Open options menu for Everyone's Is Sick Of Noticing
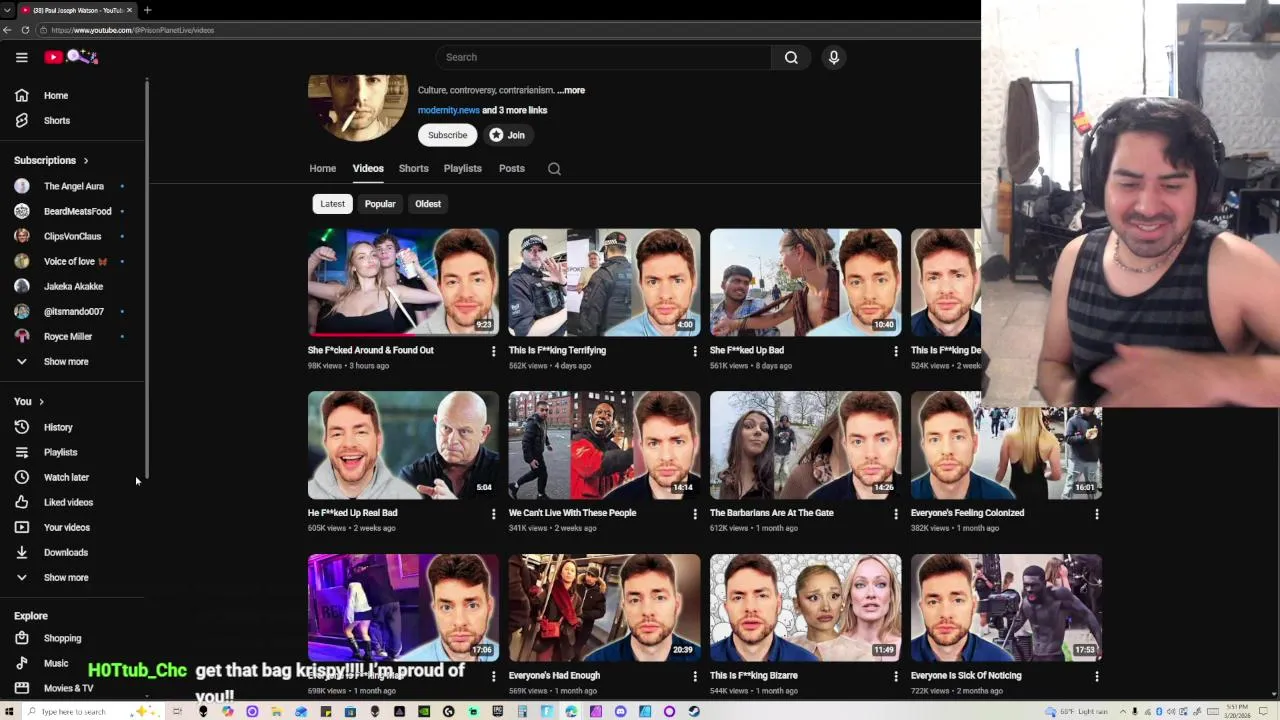 [1097, 676]
